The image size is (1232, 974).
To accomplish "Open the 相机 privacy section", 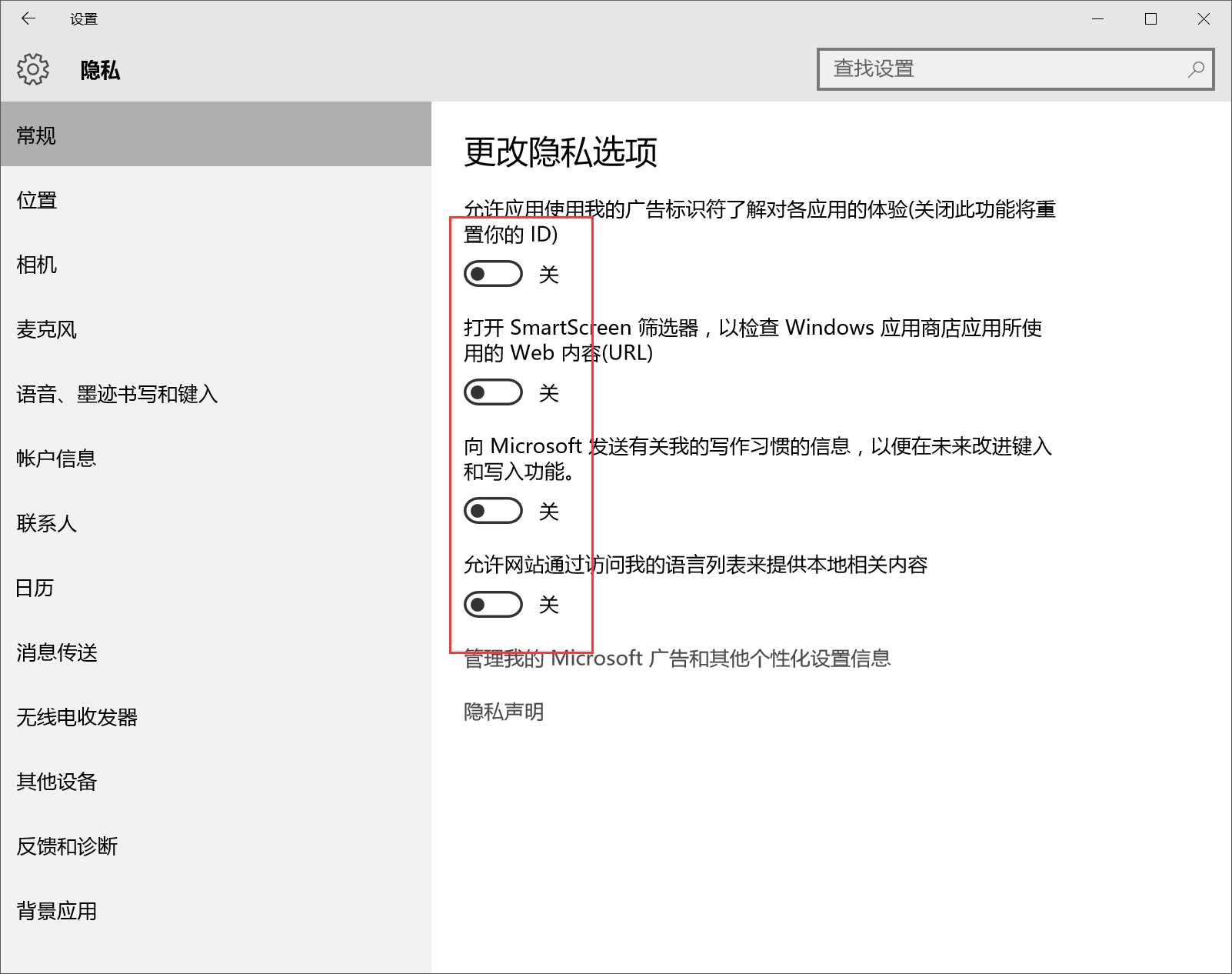I will (x=216, y=265).
